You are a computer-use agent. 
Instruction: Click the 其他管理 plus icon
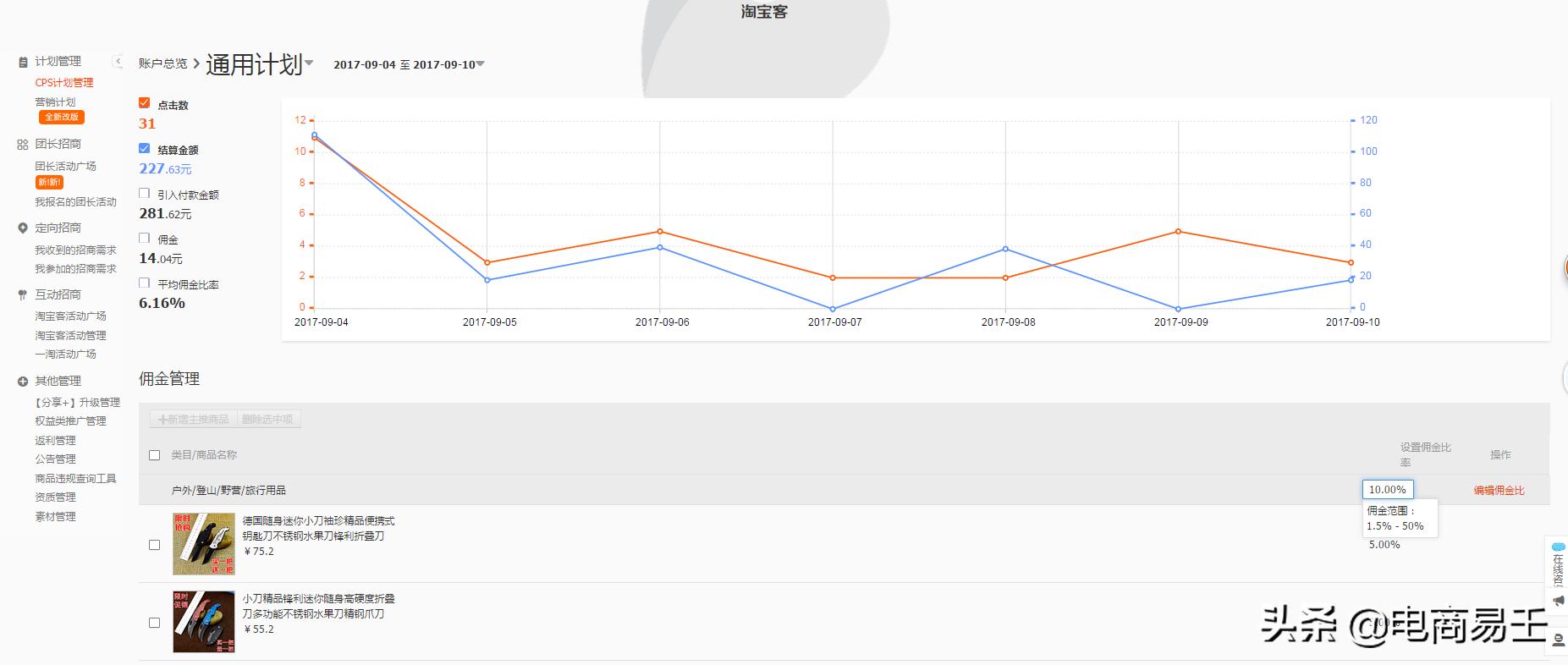tap(23, 382)
